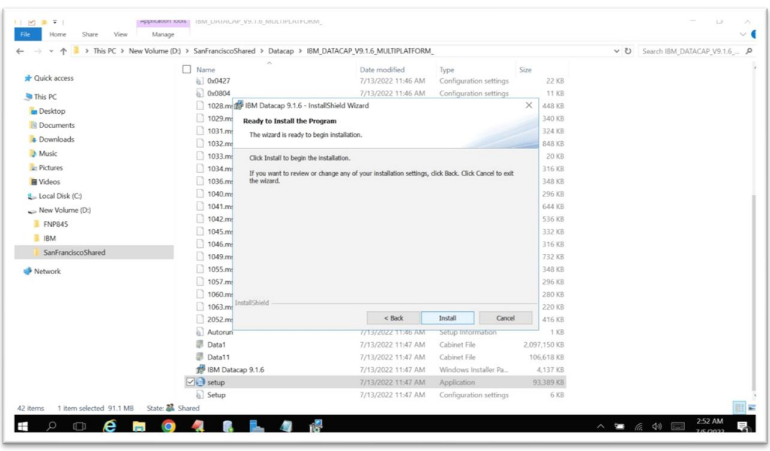This screenshot has width=770, height=451.
Task: Cancel the IBM Datacap installation wizard
Action: tap(505, 318)
